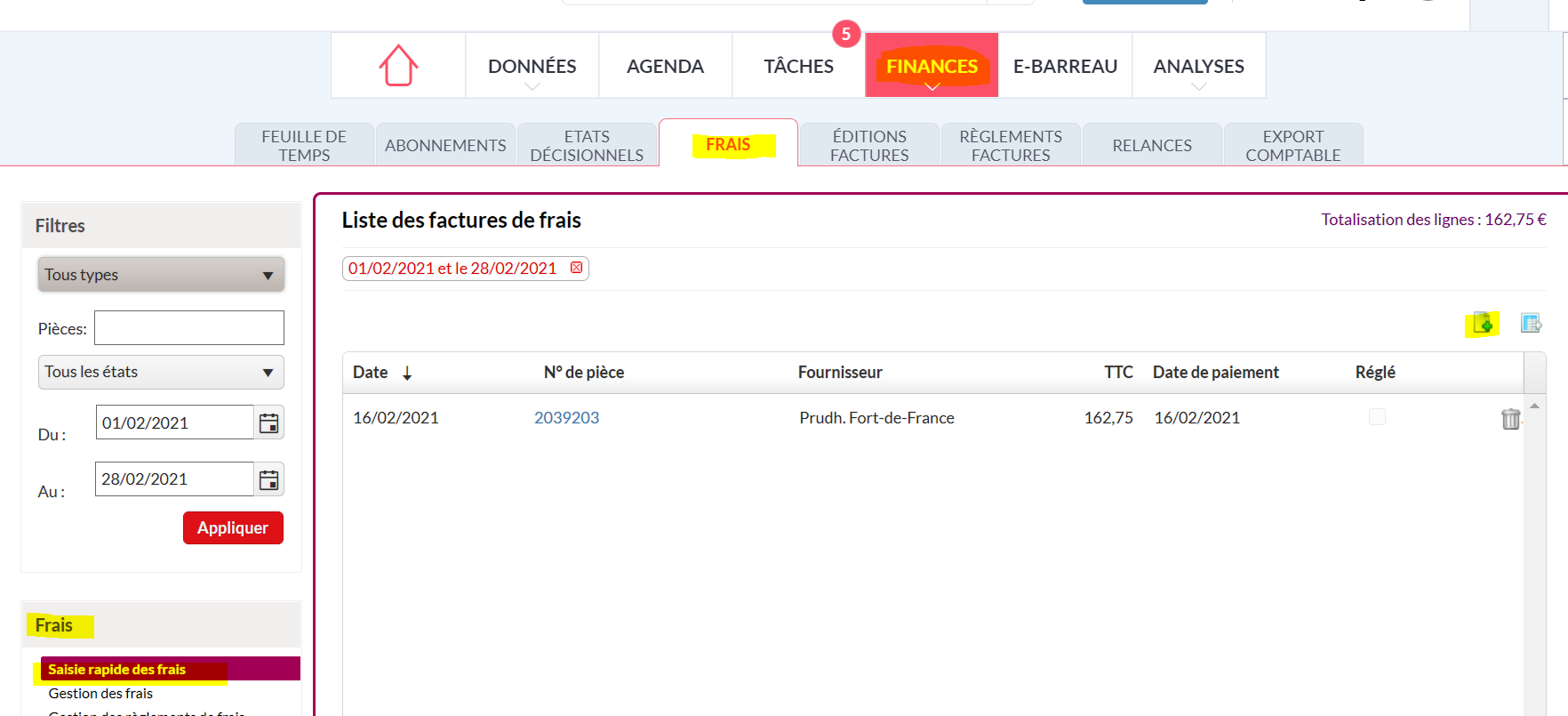Select Saisie rapide des frais
The image size is (1568, 716).
171,669
